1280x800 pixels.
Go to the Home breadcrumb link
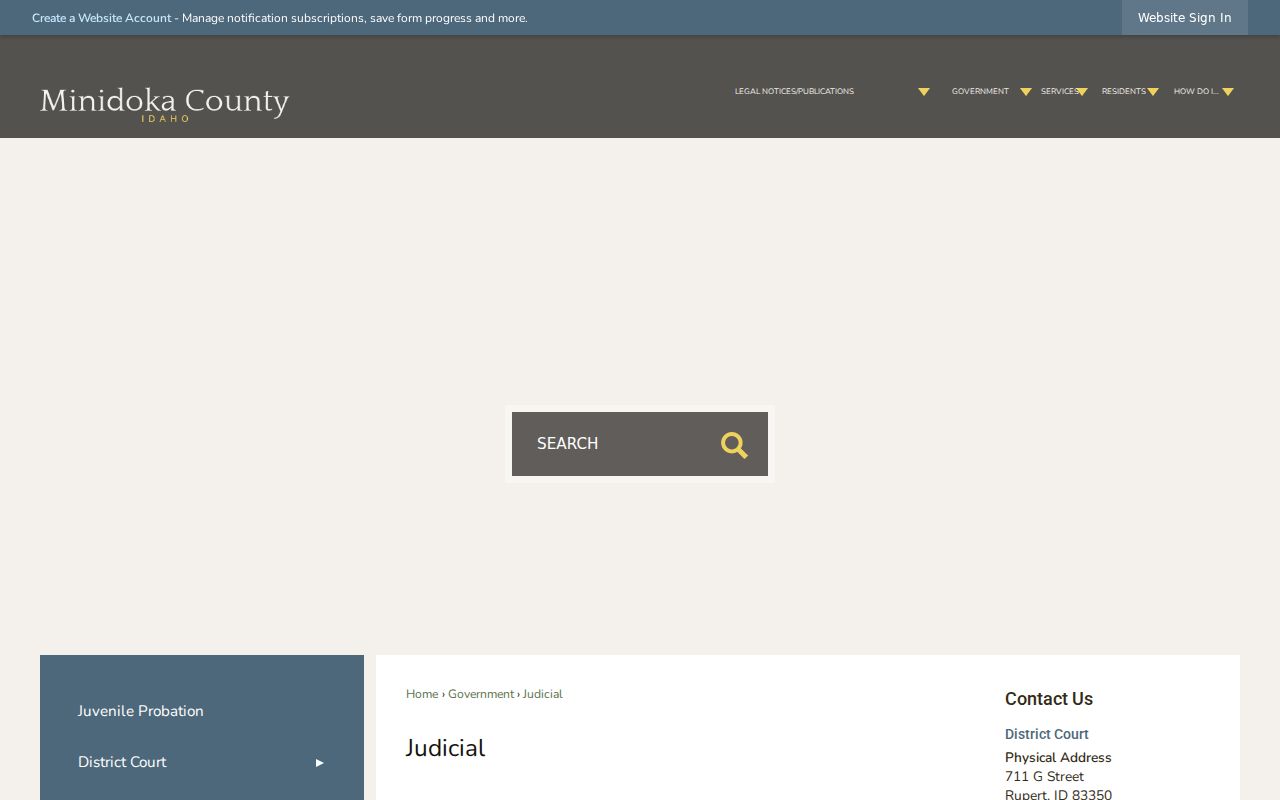tap(422, 694)
